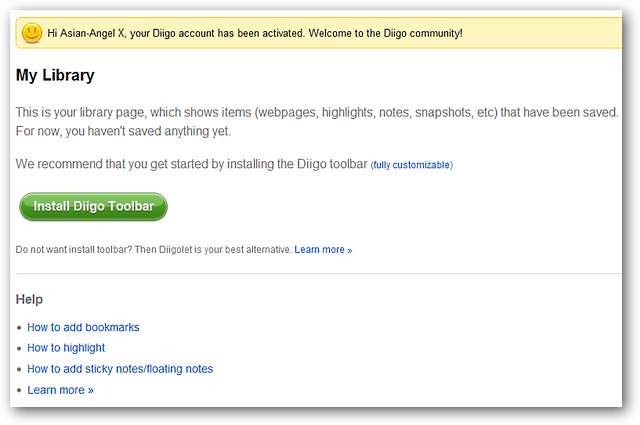
Task: Click the My Library heading
Action: 55,75
